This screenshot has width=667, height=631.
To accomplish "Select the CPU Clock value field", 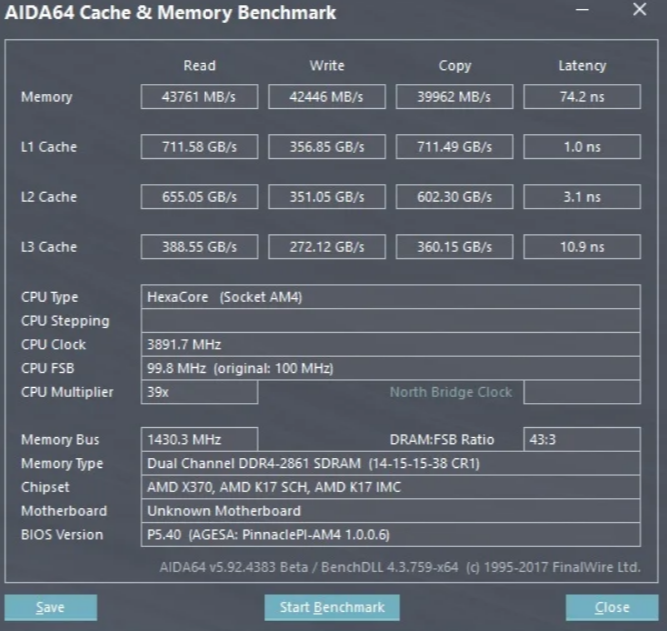I will [x=391, y=344].
